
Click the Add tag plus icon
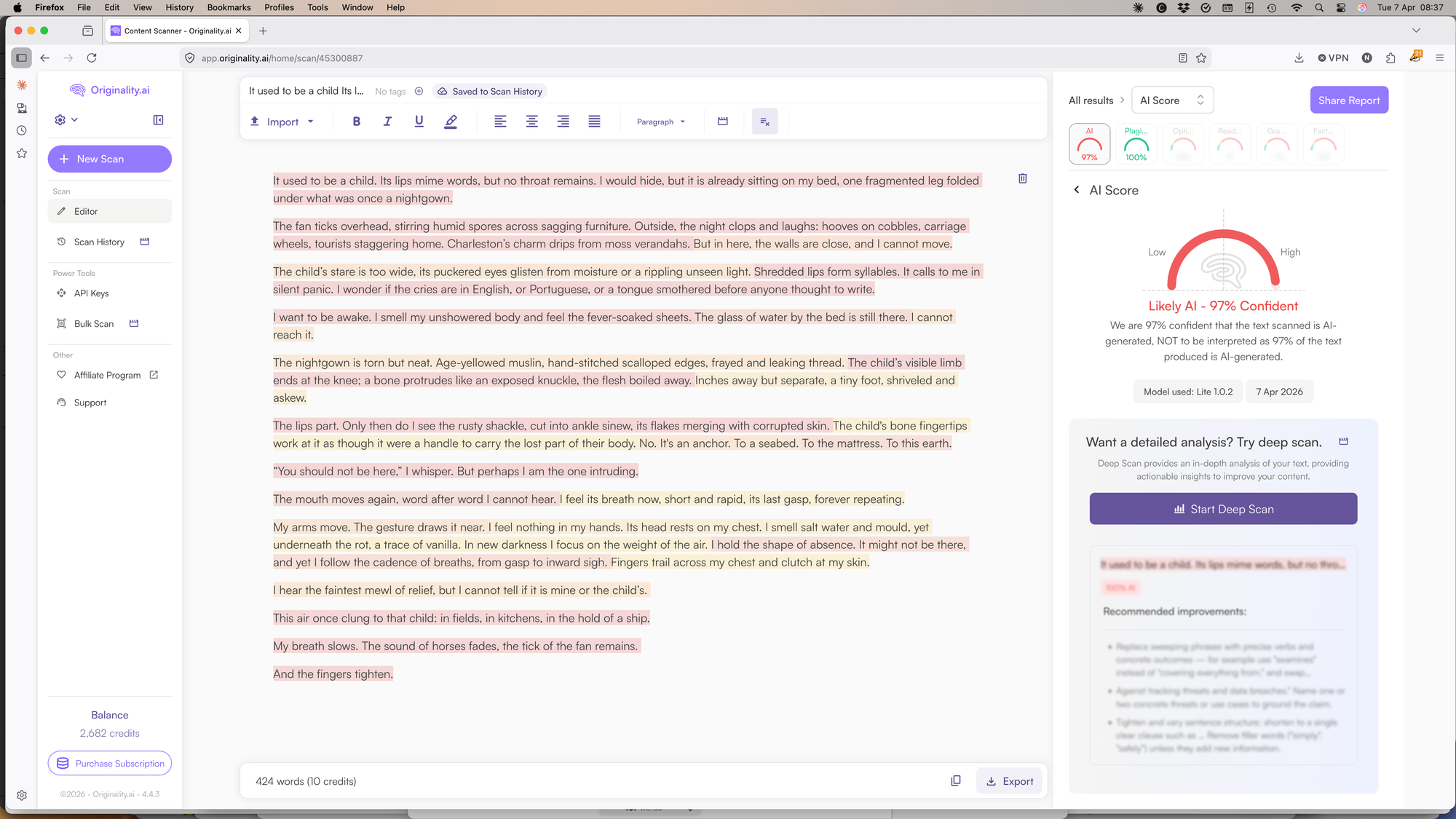coord(419,91)
